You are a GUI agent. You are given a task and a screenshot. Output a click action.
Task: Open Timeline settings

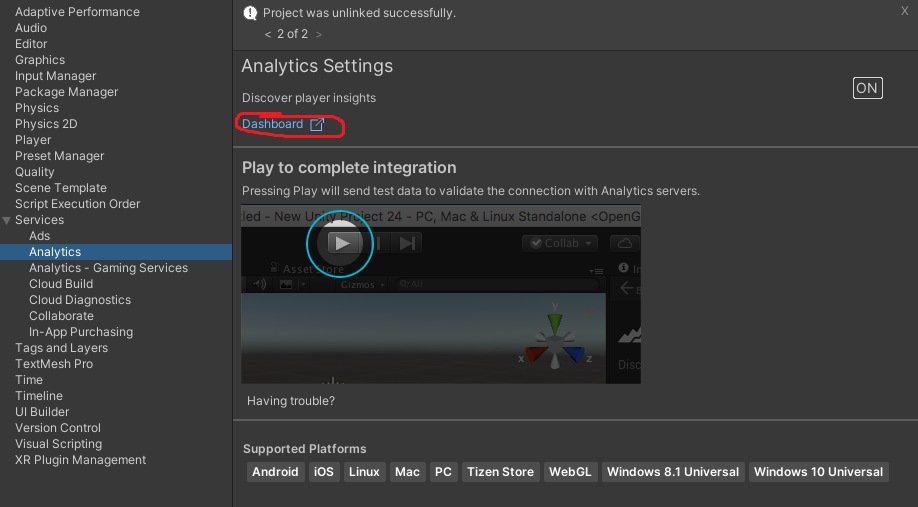(39, 396)
